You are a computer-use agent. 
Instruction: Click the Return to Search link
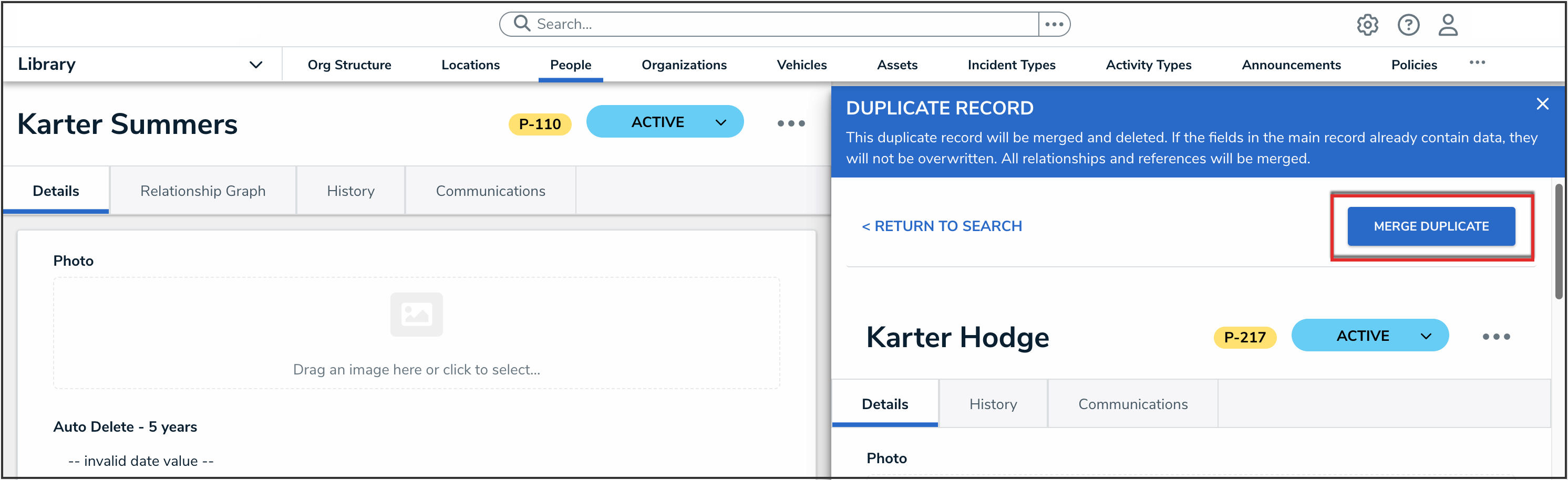point(942,226)
